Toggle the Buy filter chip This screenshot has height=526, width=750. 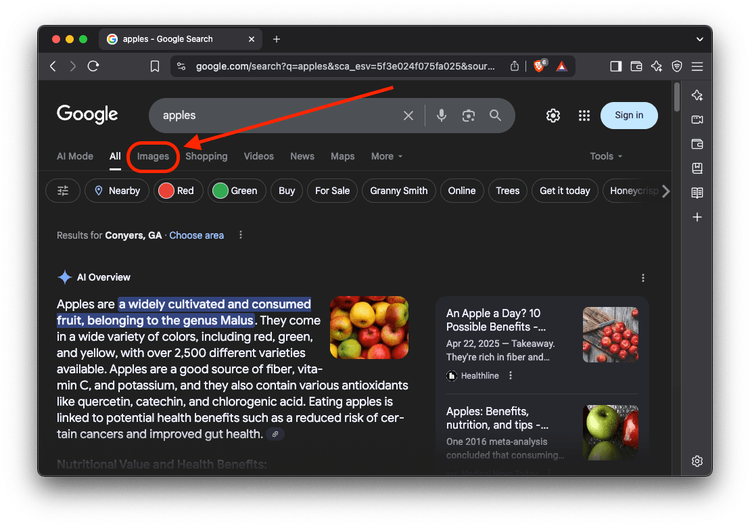pos(287,191)
